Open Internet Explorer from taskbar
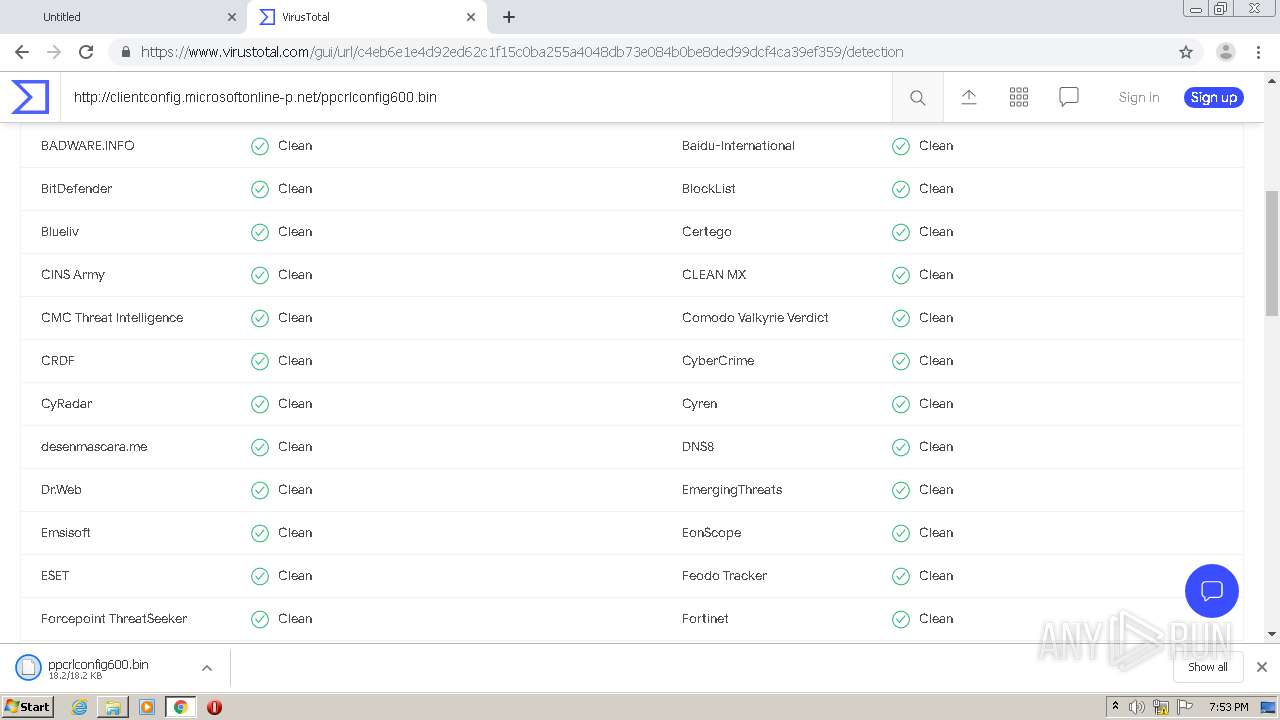 pyautogui.click(x=80, y=707)
